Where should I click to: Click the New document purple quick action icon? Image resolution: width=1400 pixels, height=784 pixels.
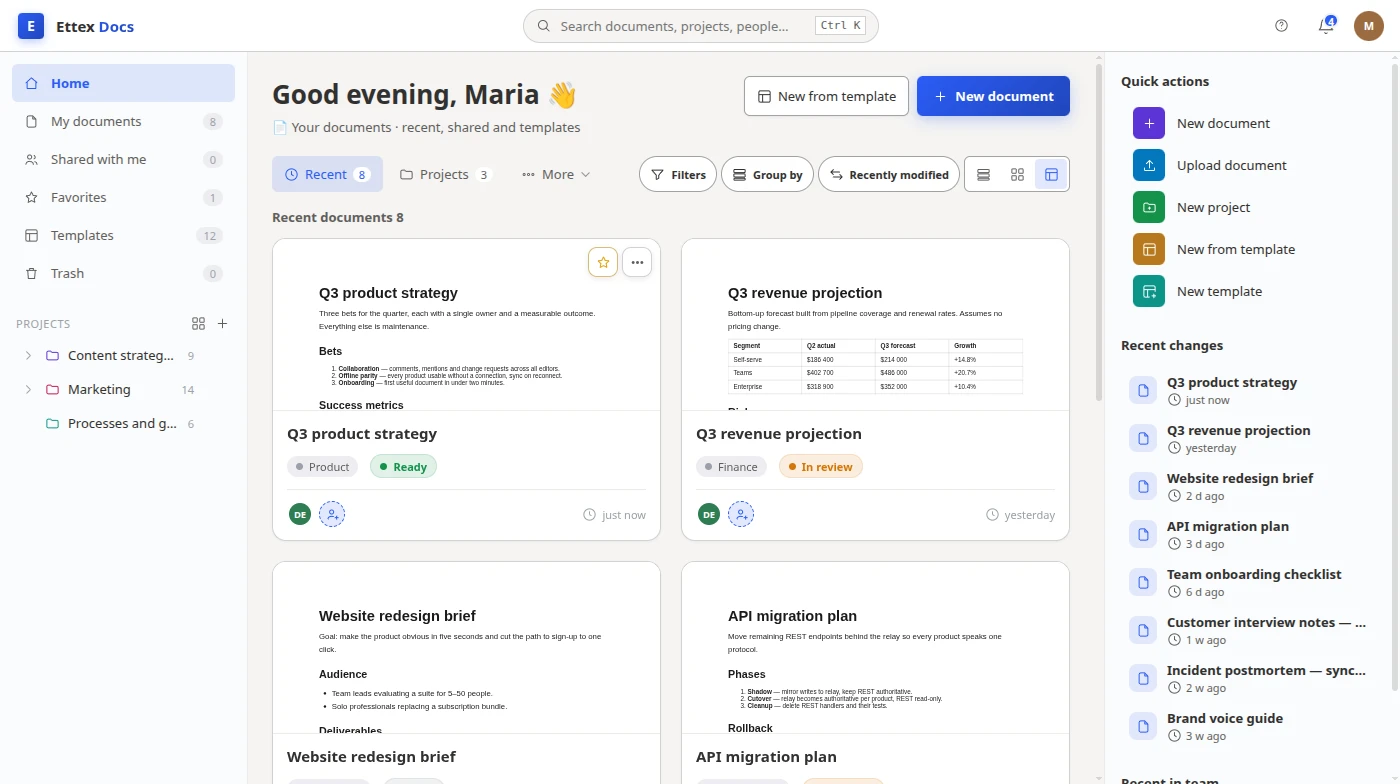tap(1149, 123)
